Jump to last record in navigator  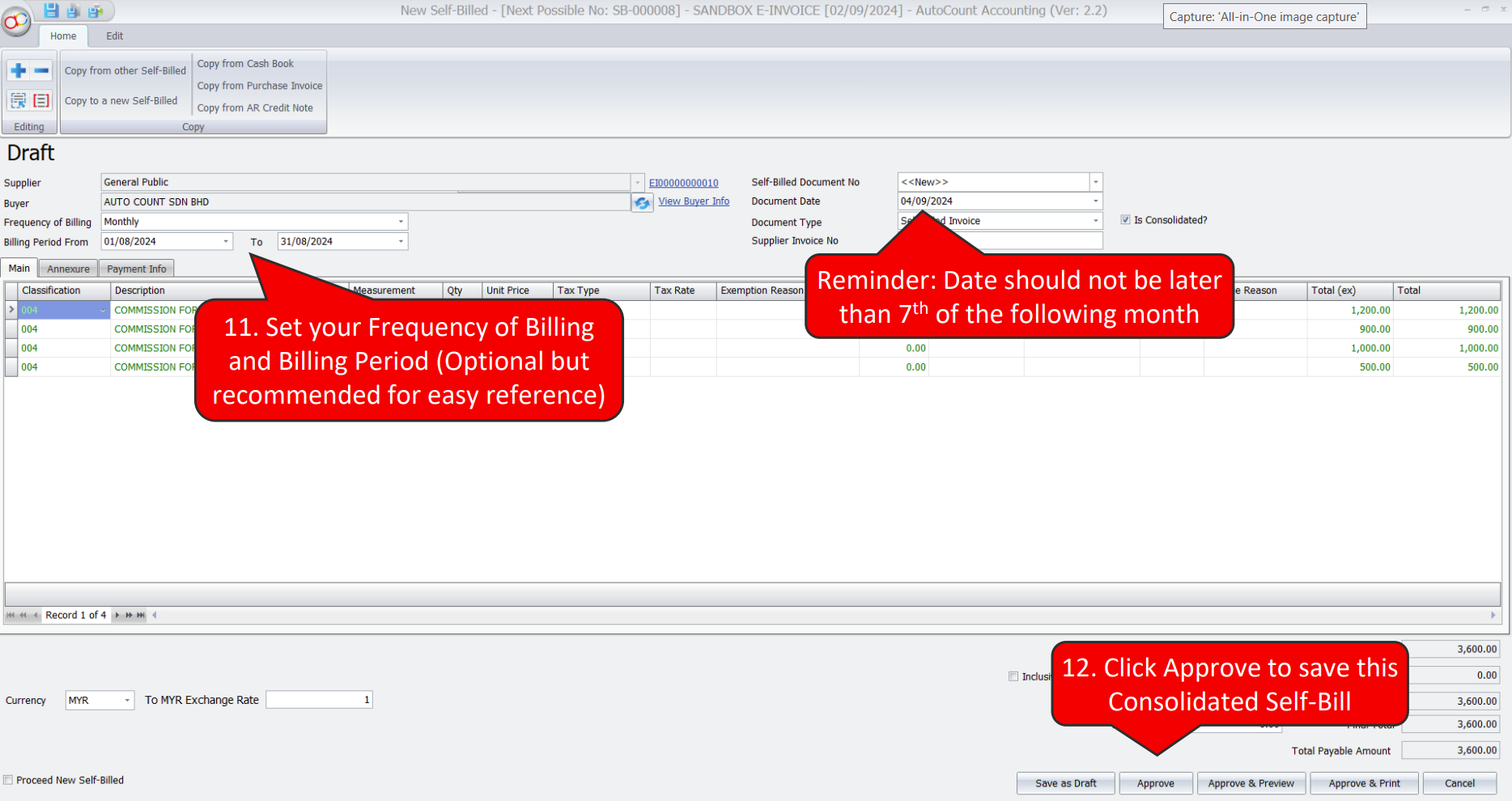[x=141, y=615]
